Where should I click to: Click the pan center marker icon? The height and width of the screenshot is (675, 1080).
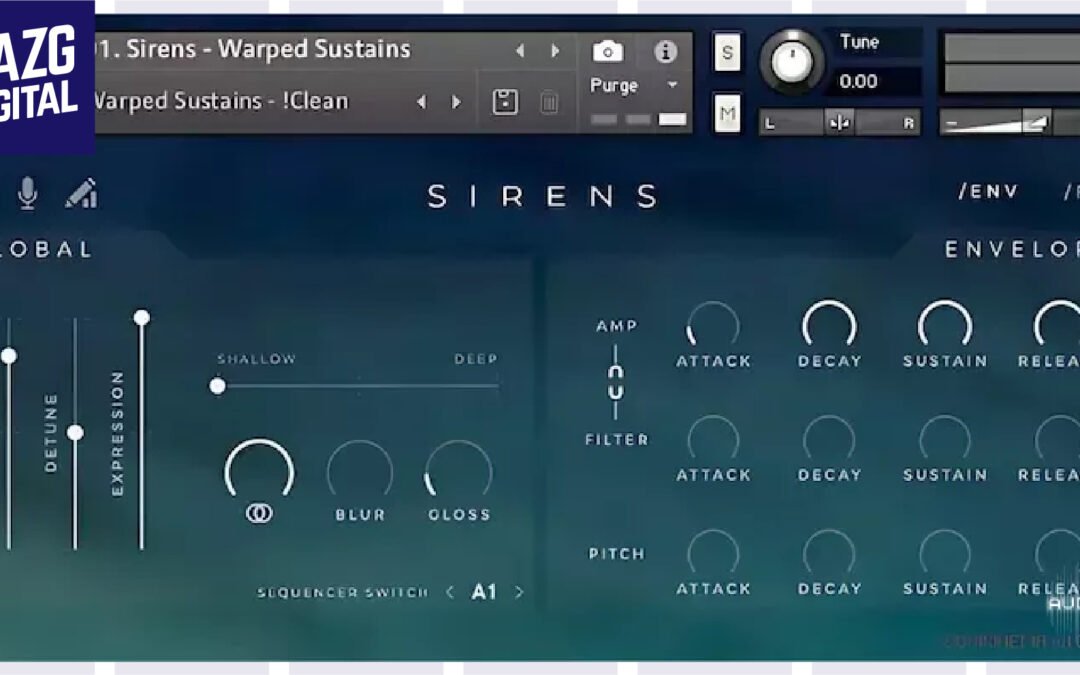[x=839, y=123]
